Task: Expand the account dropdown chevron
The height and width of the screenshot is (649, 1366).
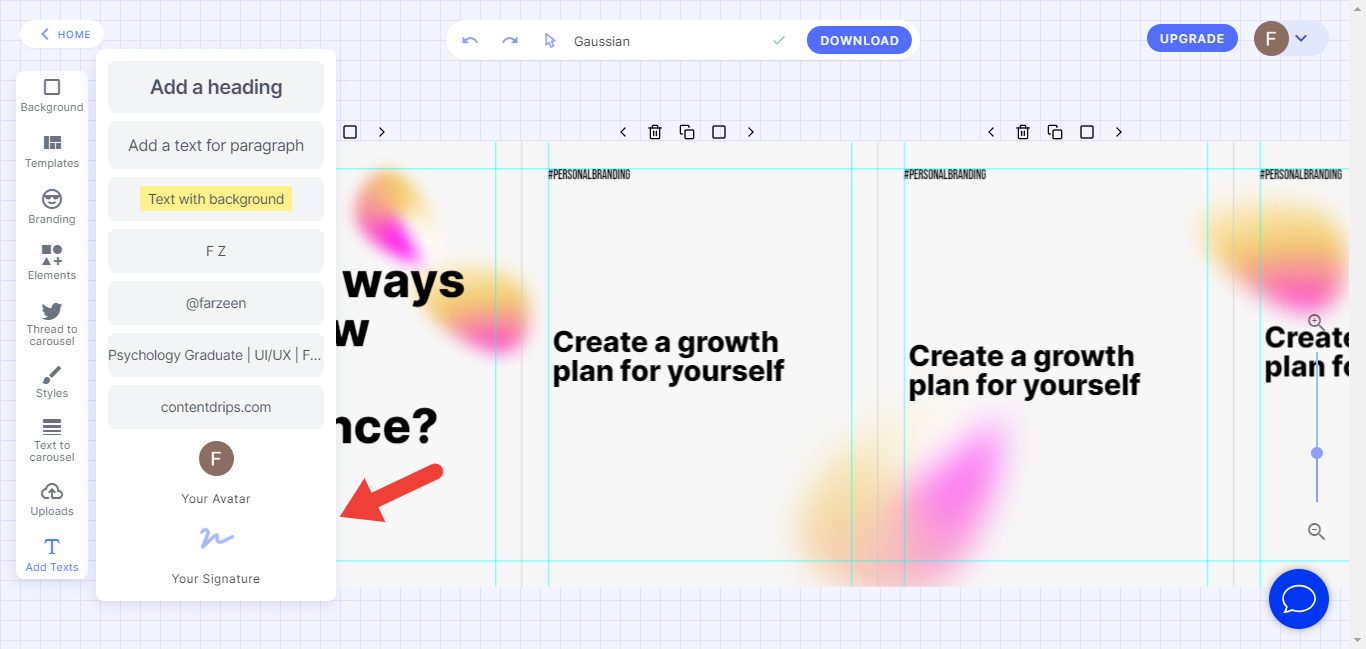Action: click(x=1301, y=39)
